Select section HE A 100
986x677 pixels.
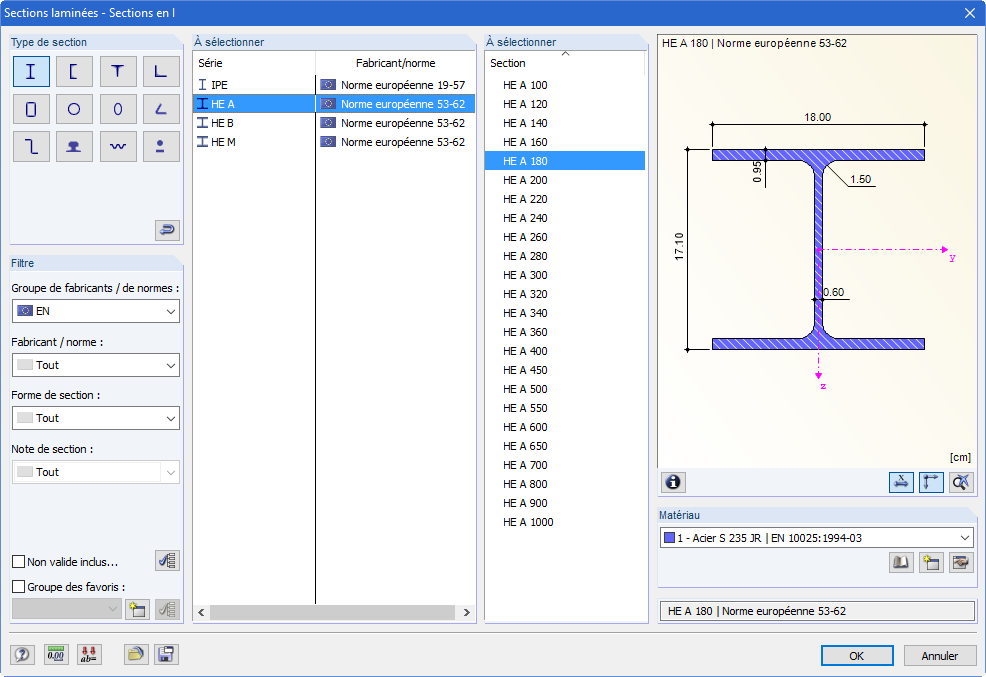tap(565, 85)
